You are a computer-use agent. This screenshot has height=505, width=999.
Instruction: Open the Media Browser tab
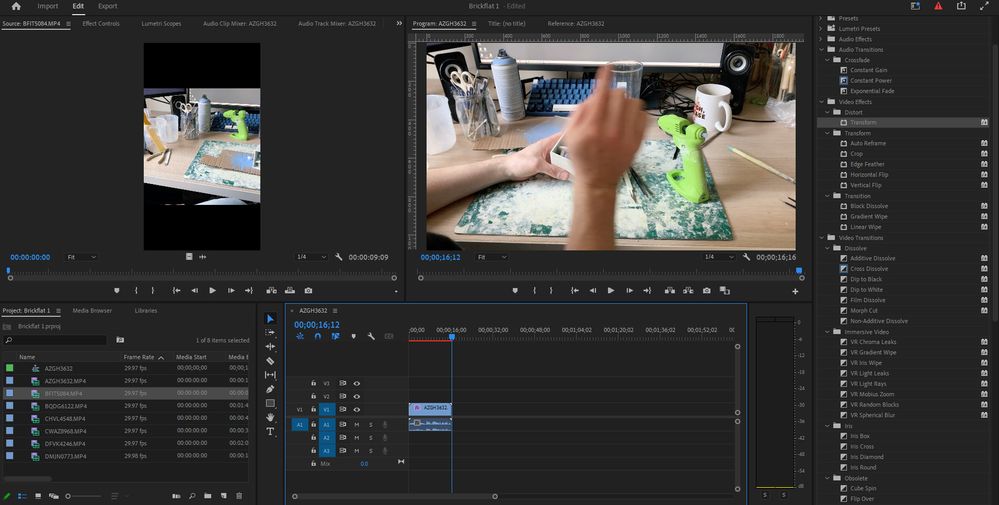point(92,310)
